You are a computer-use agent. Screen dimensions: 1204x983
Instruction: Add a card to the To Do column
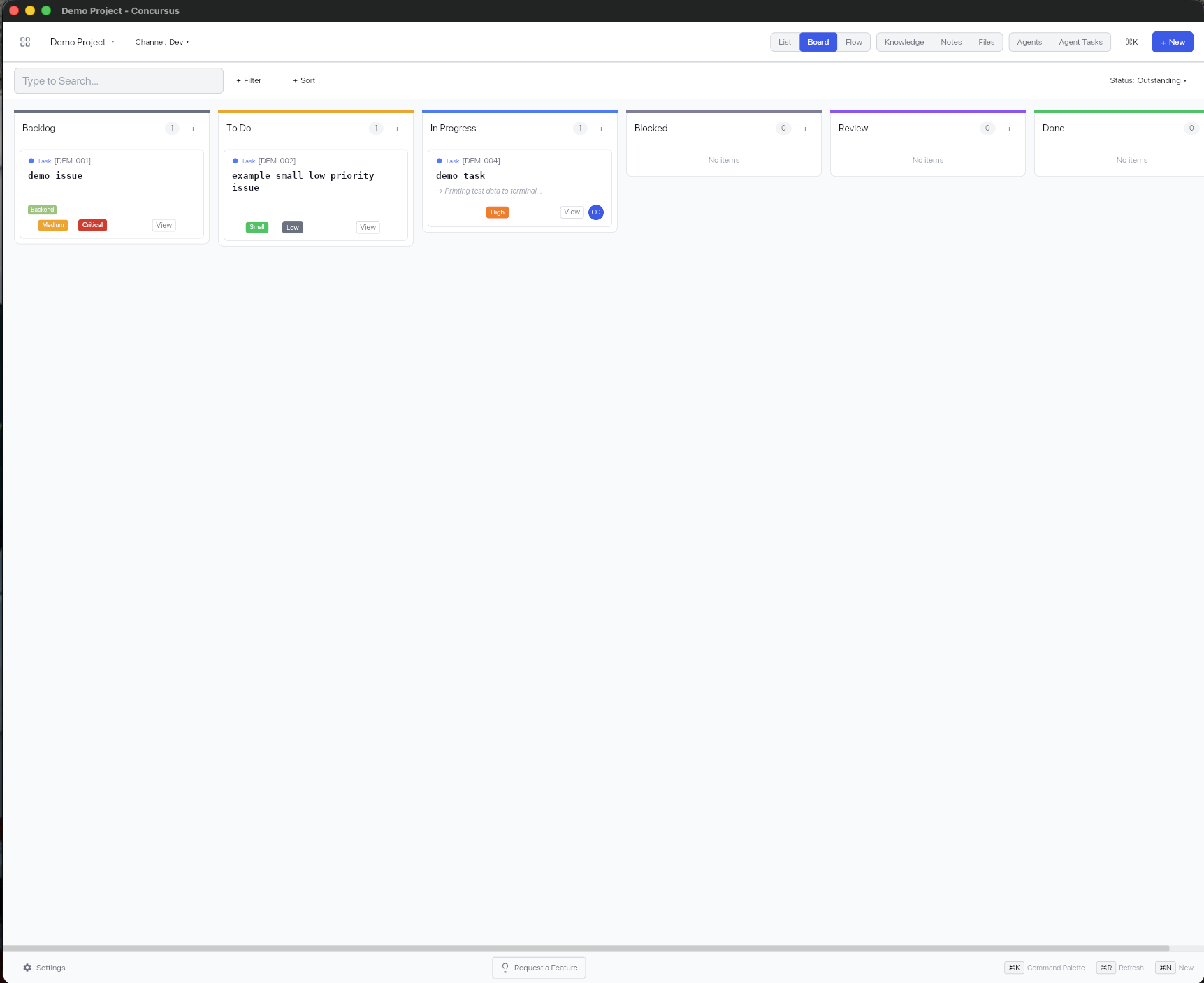pos(397,129)
